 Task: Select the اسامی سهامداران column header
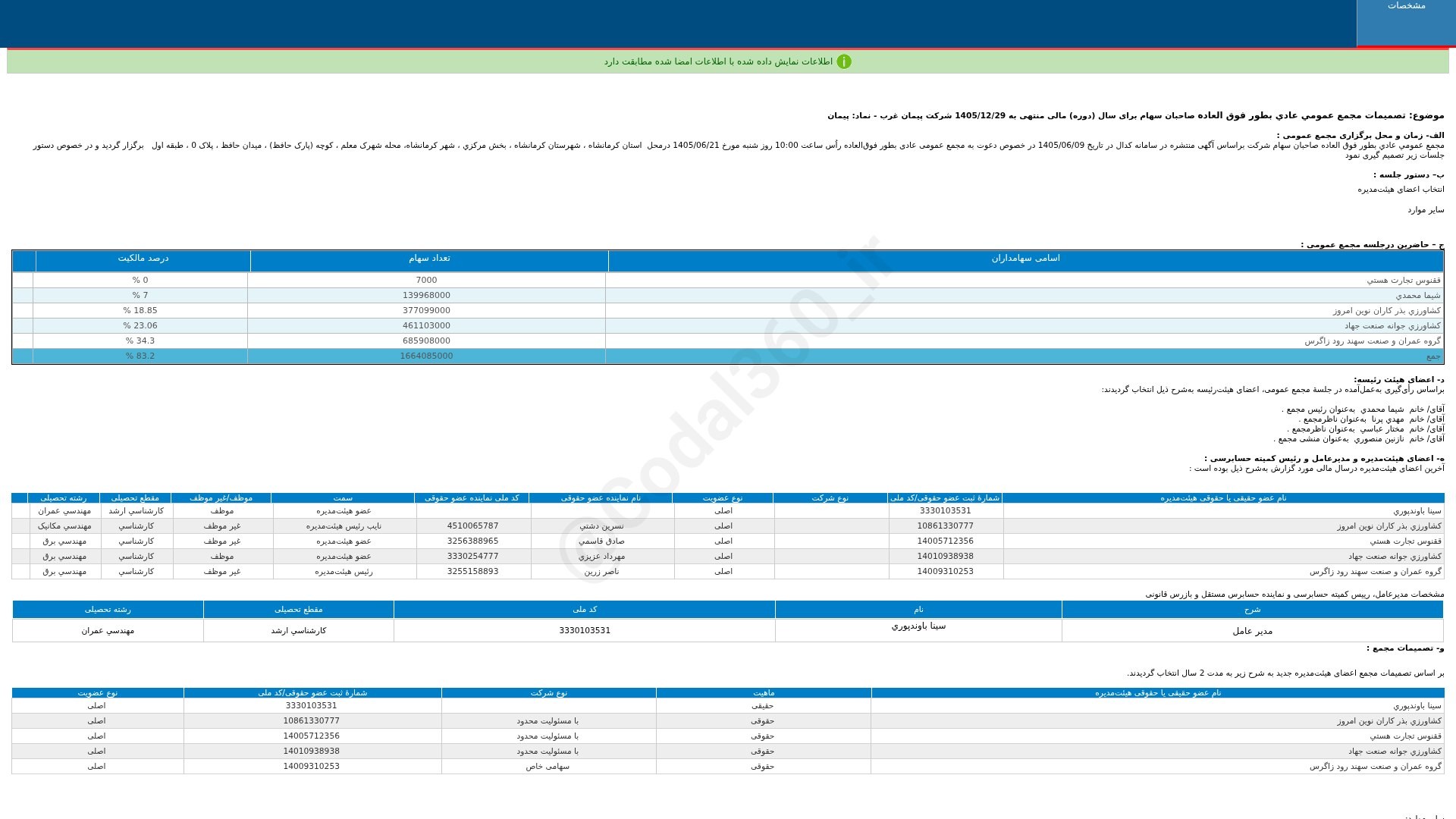[x=1025, y=260]
